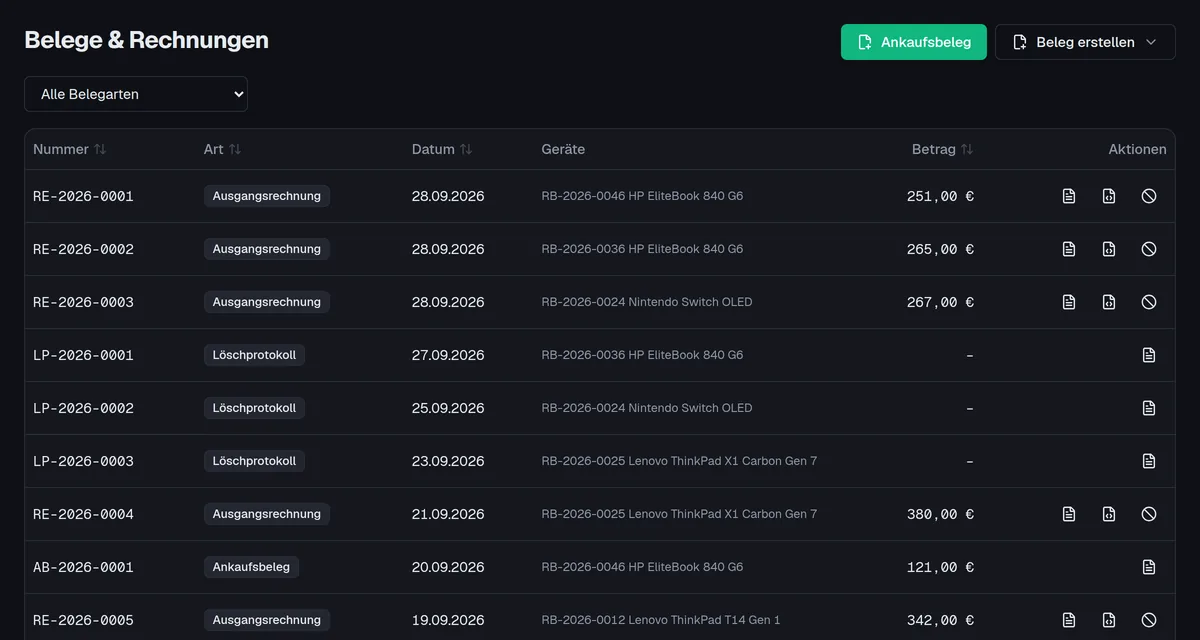Open document icon for RE-2026-0002
Viewport: 1200px width, 640px height.
(x=1069, y=249)
